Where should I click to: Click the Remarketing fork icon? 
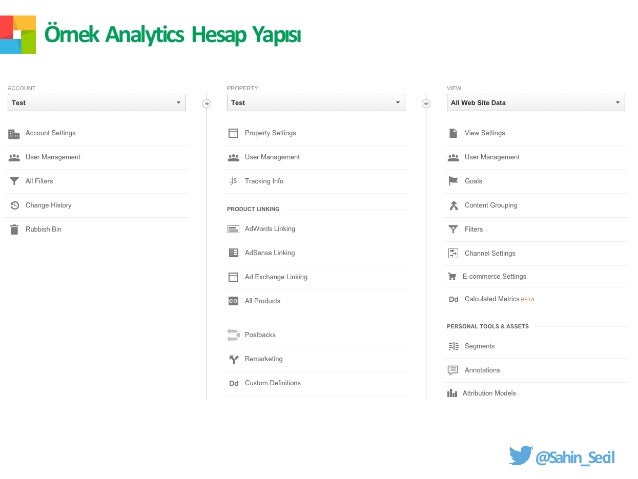[x=234, y=359]
